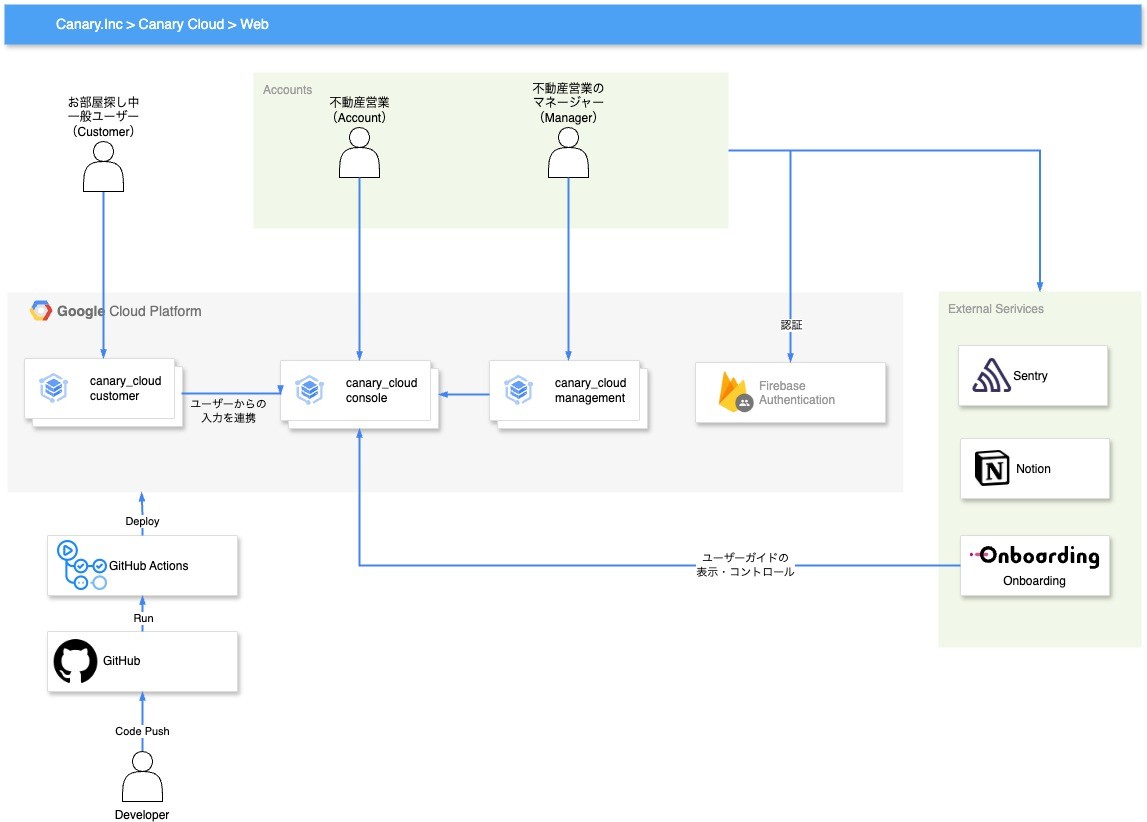Click the Customer person icon
The image size is (1147, 822).
click(x=103, y=166)
